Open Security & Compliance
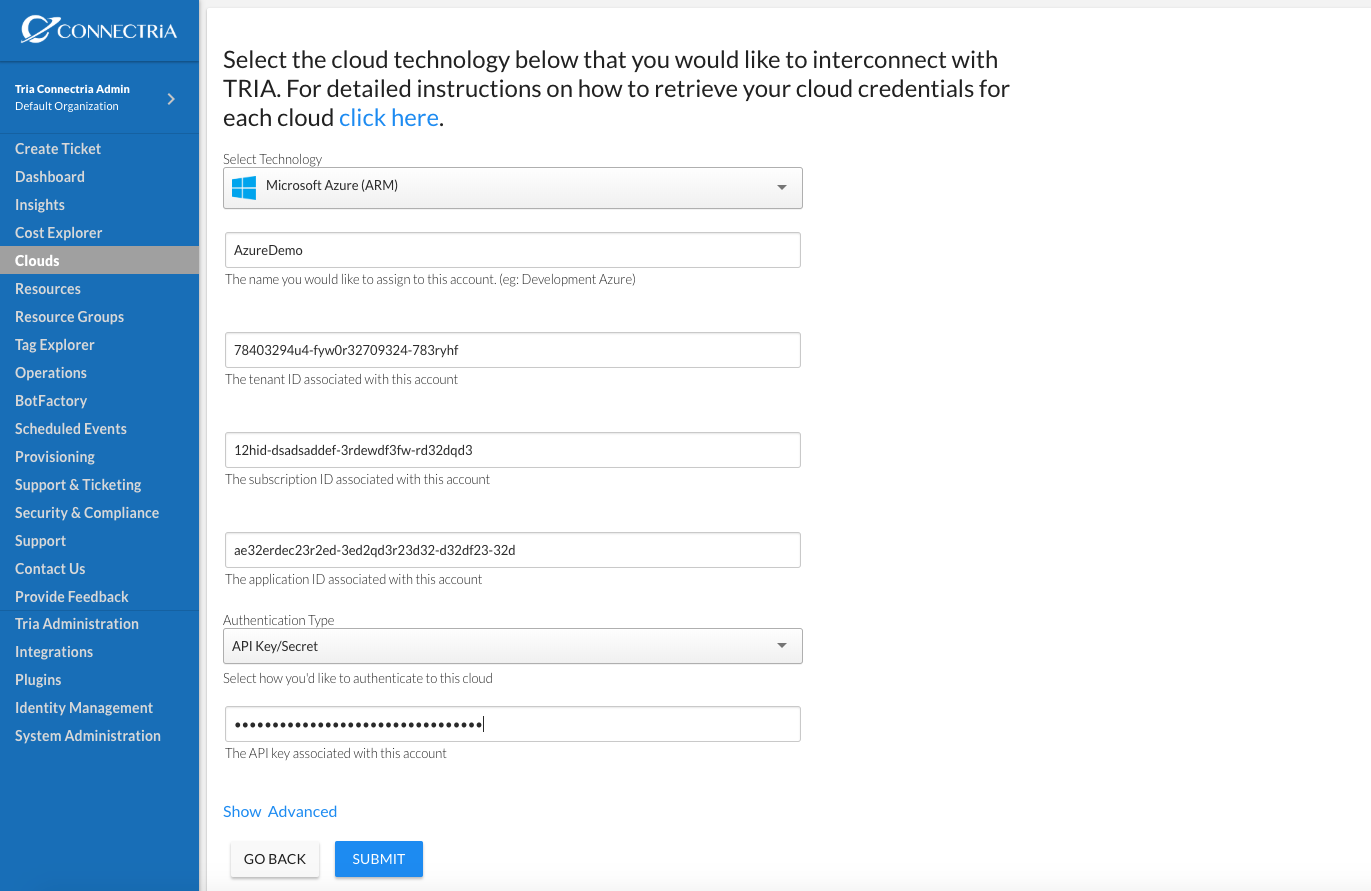 [x=87, y=513]
